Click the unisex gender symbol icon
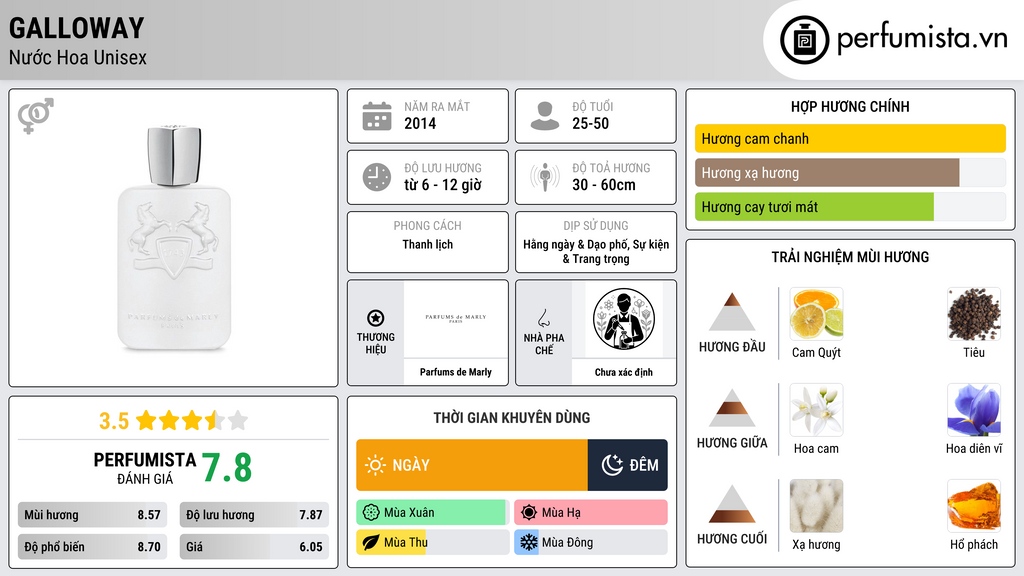This screenshot has height=576, width=1024. [35, 116]
